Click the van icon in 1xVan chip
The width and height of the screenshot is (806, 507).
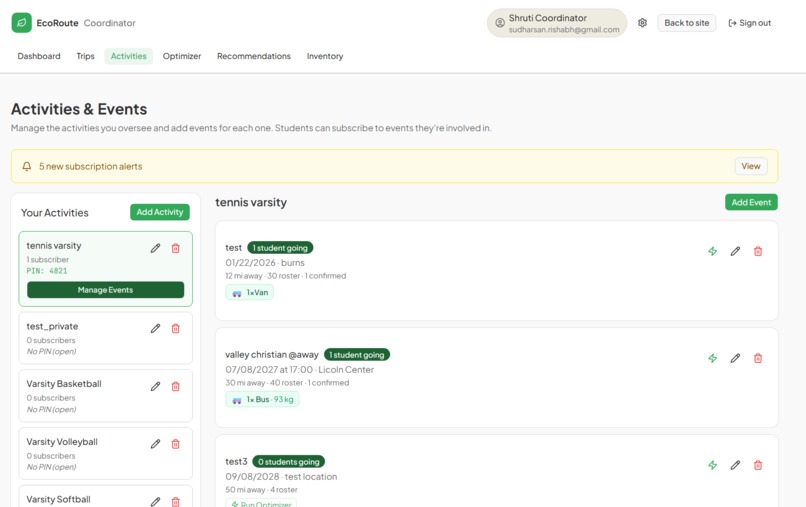point(237,293)
